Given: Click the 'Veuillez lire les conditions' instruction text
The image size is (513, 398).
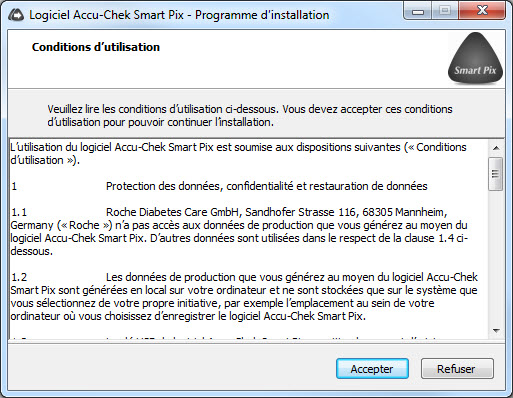Looking at the screenshot, I should coord(250,116).
